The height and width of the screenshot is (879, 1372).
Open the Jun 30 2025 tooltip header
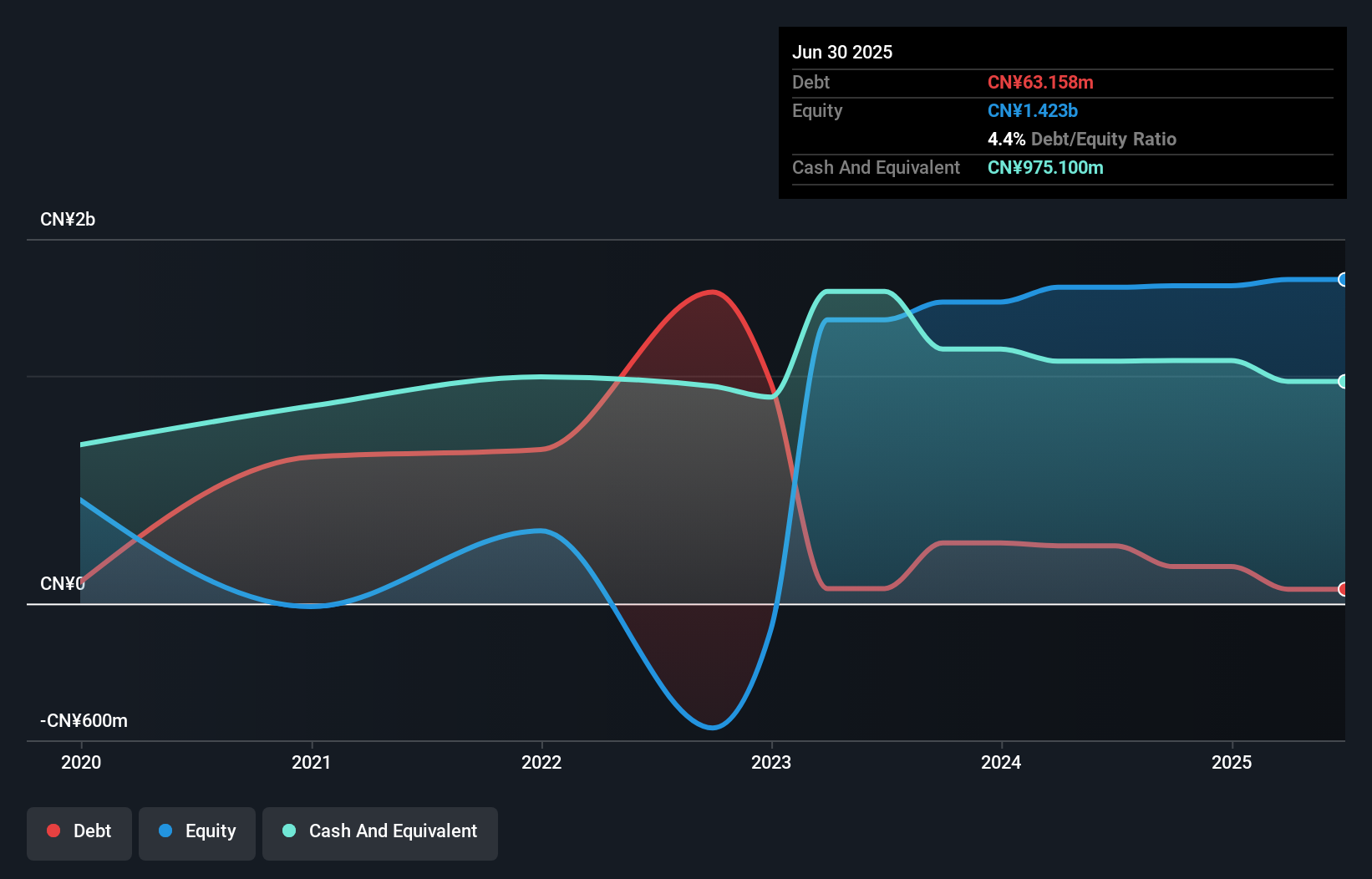[842, 52]
